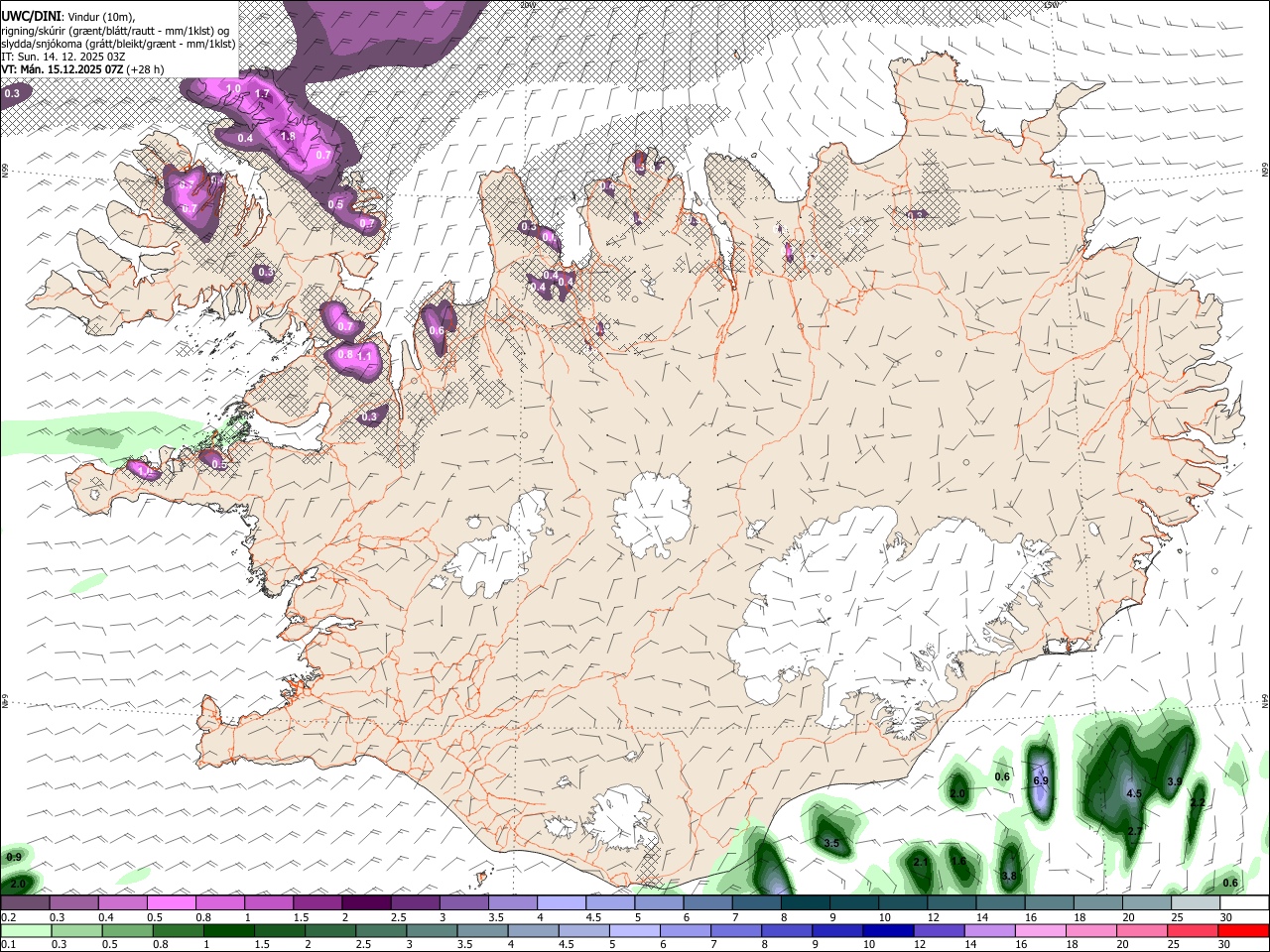This screenshot has height=952, width=1270.
Task: Select the whitish top-row swatch labeled 30
Action: [1245, 902]
